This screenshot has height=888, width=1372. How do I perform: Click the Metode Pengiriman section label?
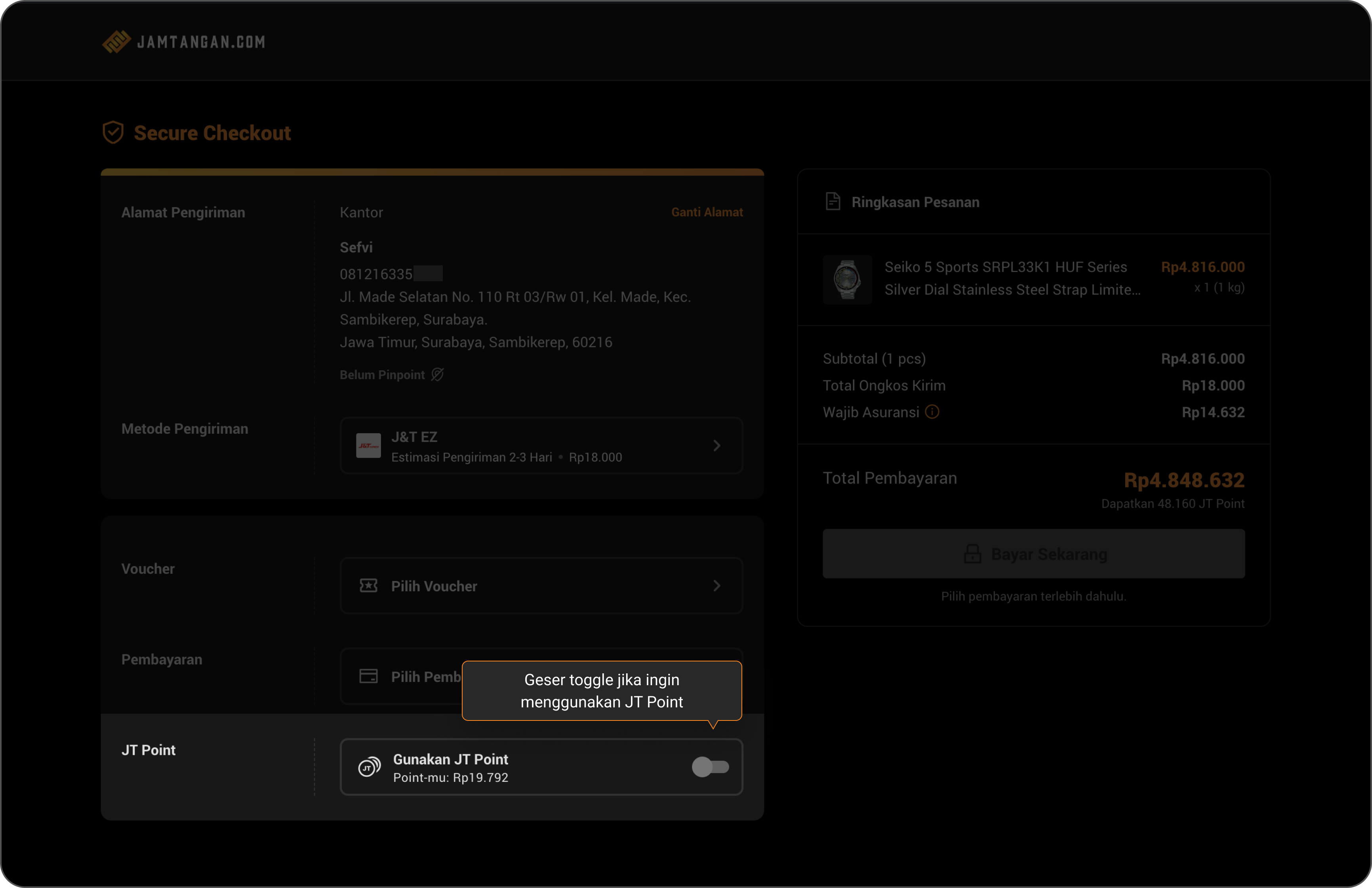[185, 429]
